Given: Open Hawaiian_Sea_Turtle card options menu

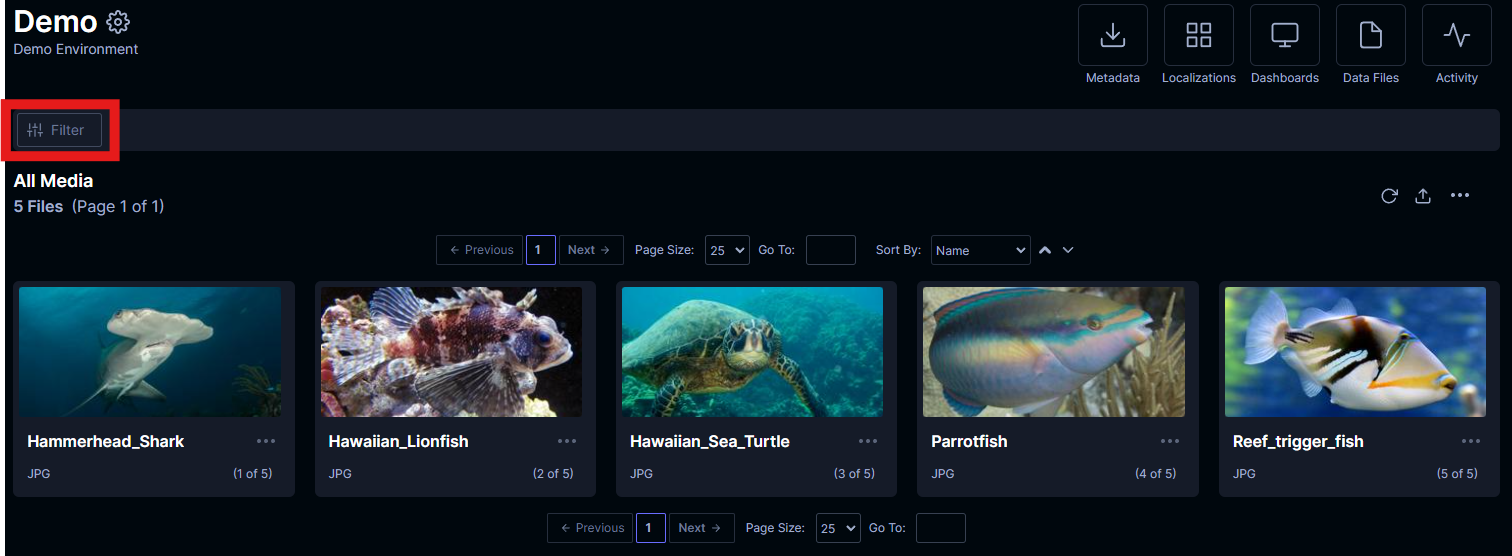Looking at the screenshot, I should click(x=868, y=441).
